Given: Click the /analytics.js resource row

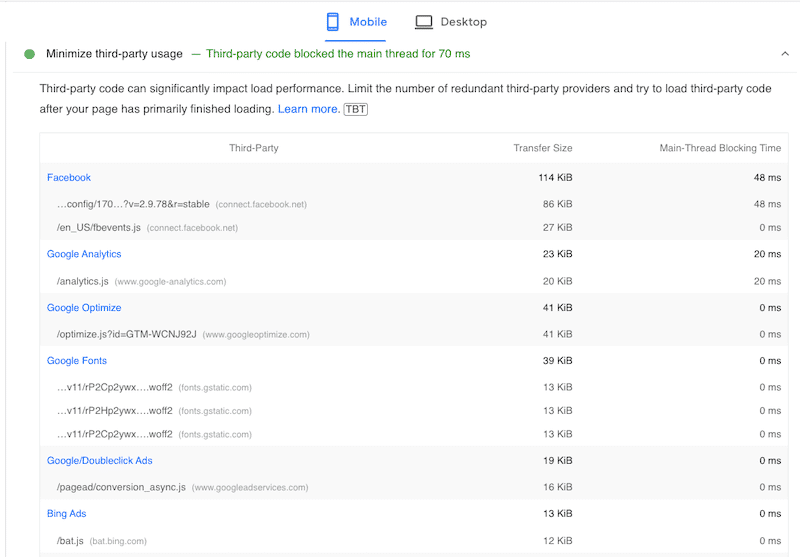Looking at the screenshot, I should click(83, 282).
